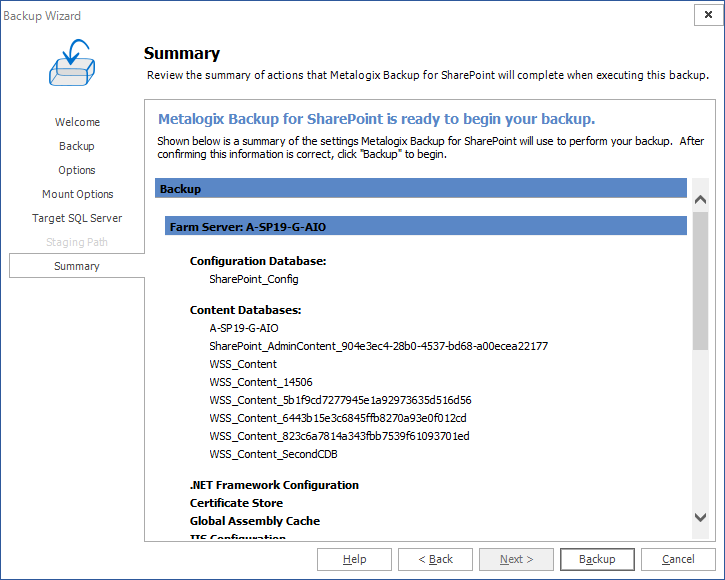Click the backup wizard logo icon

click(x=71, y=64)
